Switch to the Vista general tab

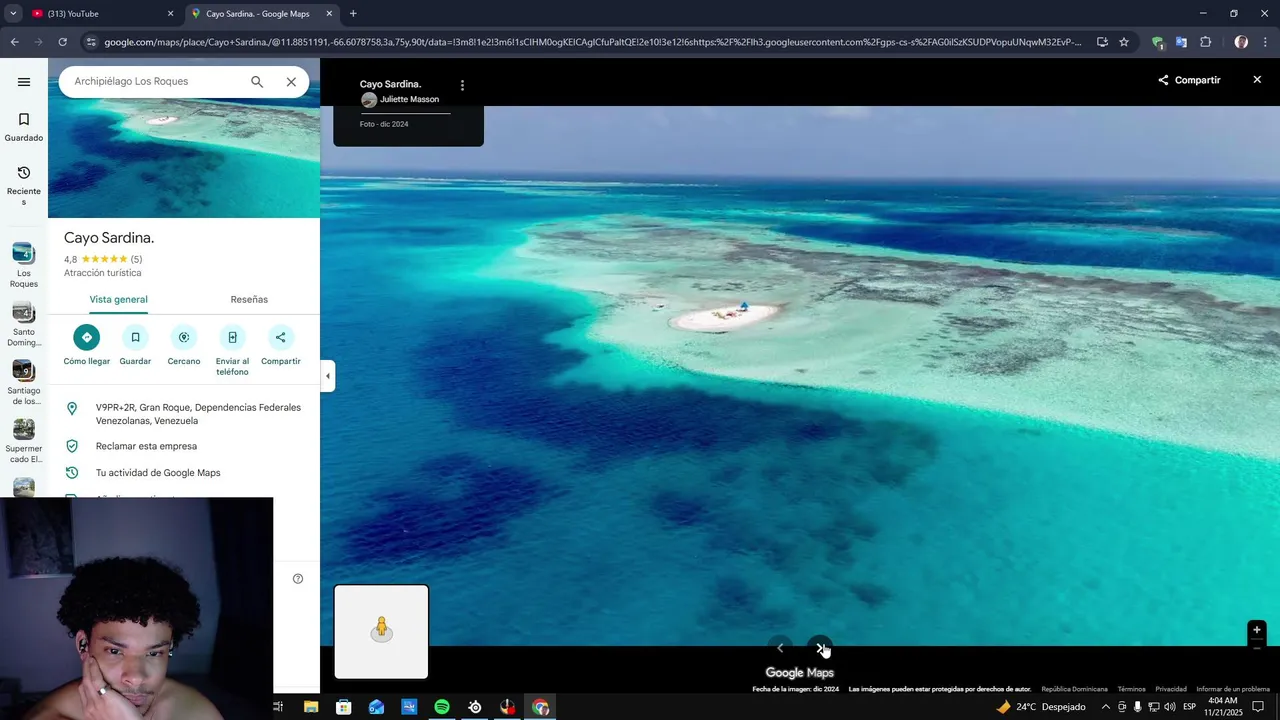tap(118, 300)
